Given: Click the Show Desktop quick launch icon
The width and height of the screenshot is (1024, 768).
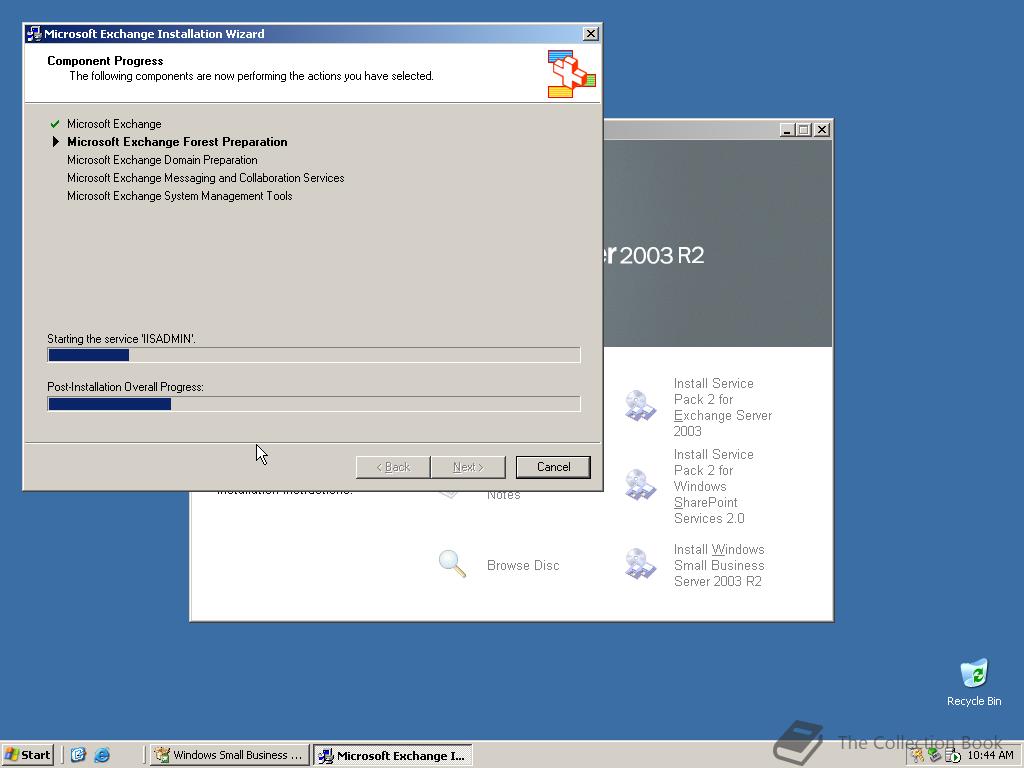Looking at the screenshot, I should point(78,755).
